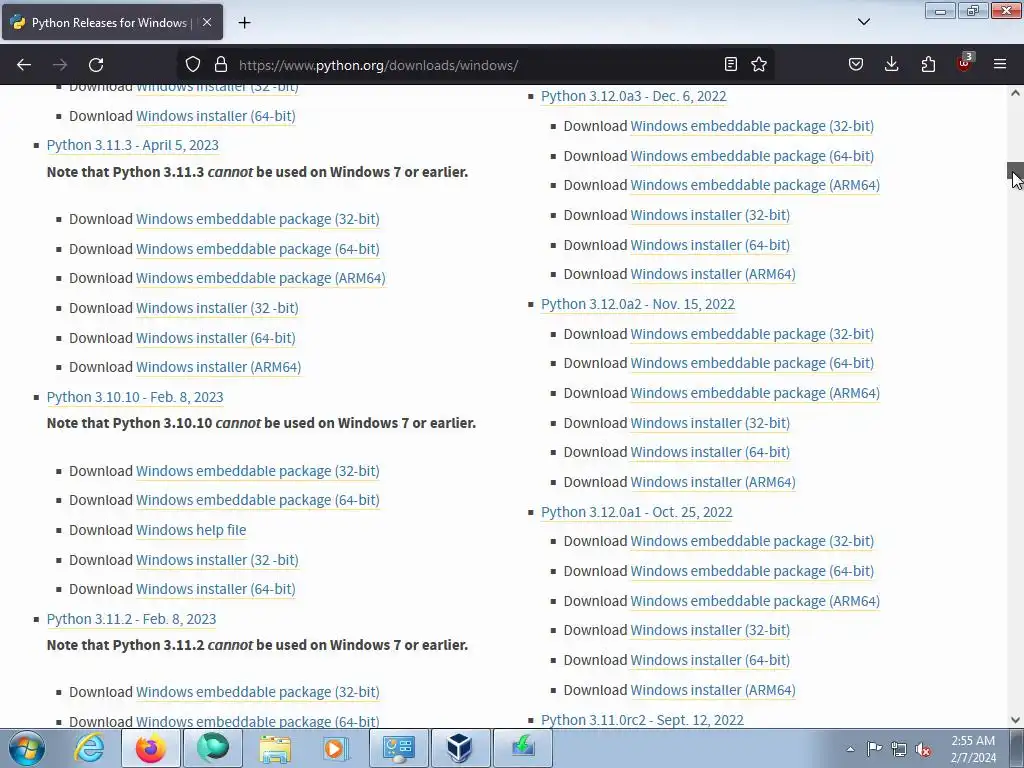Launch Internet Explorer from taskbar

[89, 748]
